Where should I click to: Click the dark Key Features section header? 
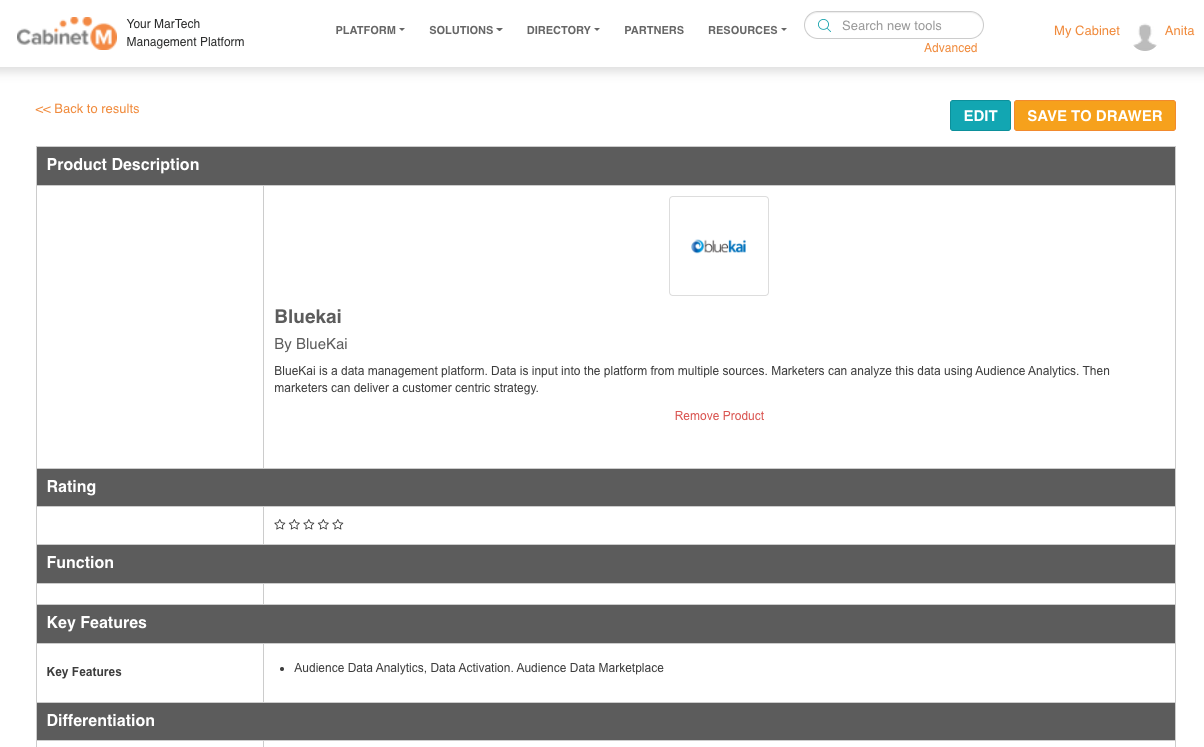click(x=606, y=624)
